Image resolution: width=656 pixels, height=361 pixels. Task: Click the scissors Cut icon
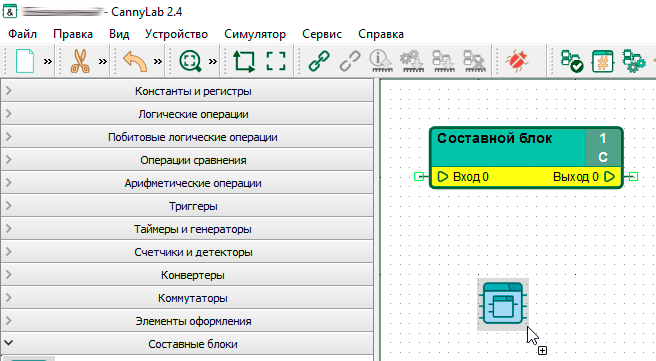click(80, 61)
